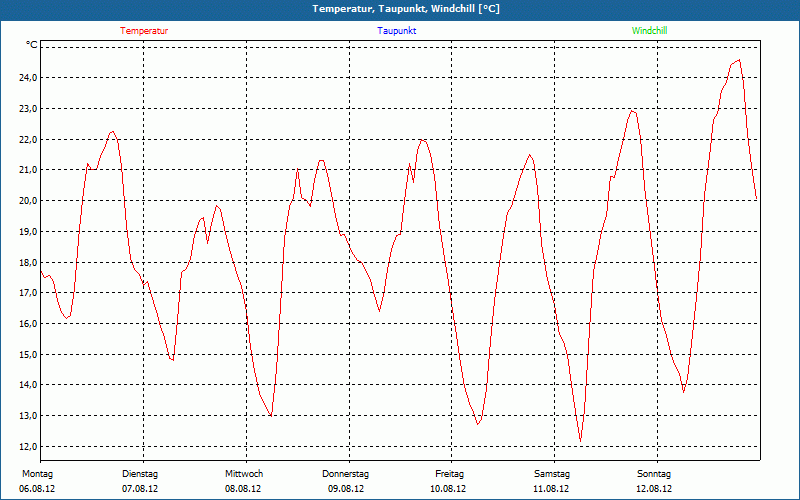Click the Donnerstag day label
This screenshot has width=800, height=500.
(x=345, y=474)
